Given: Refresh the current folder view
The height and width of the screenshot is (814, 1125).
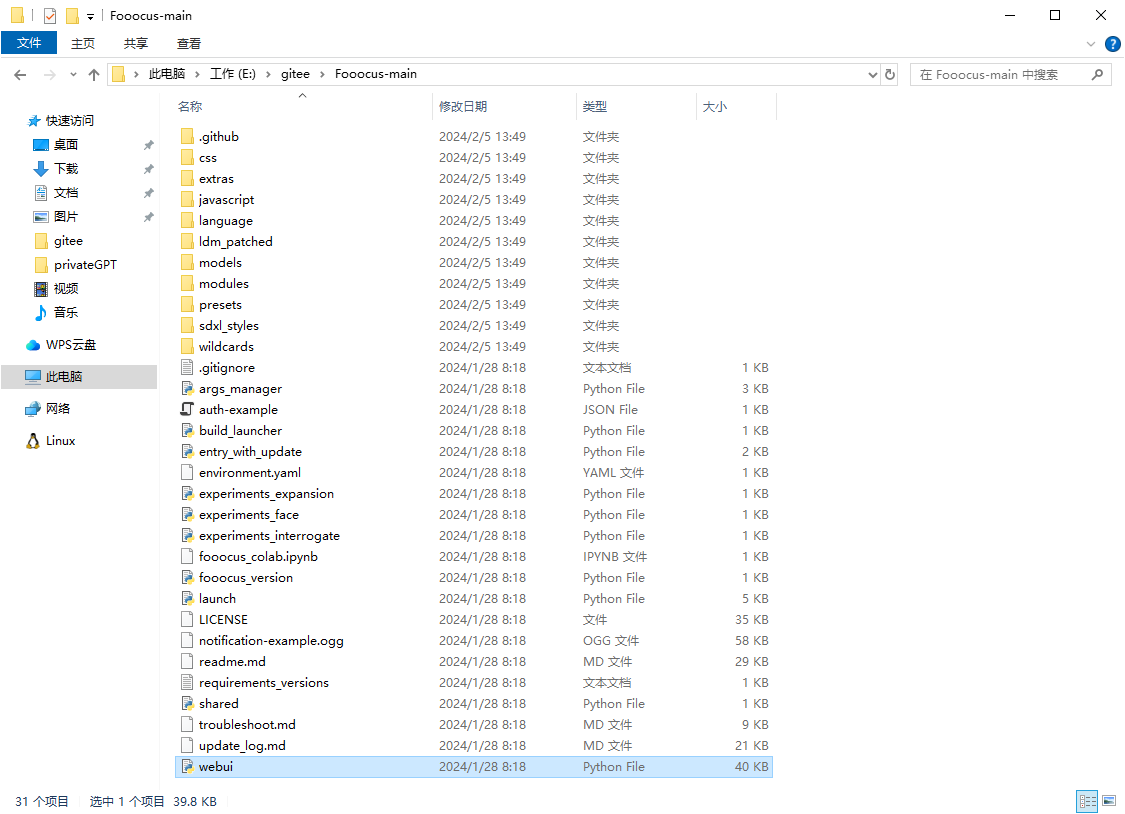Looking at the screenshot, I should 890,74.
